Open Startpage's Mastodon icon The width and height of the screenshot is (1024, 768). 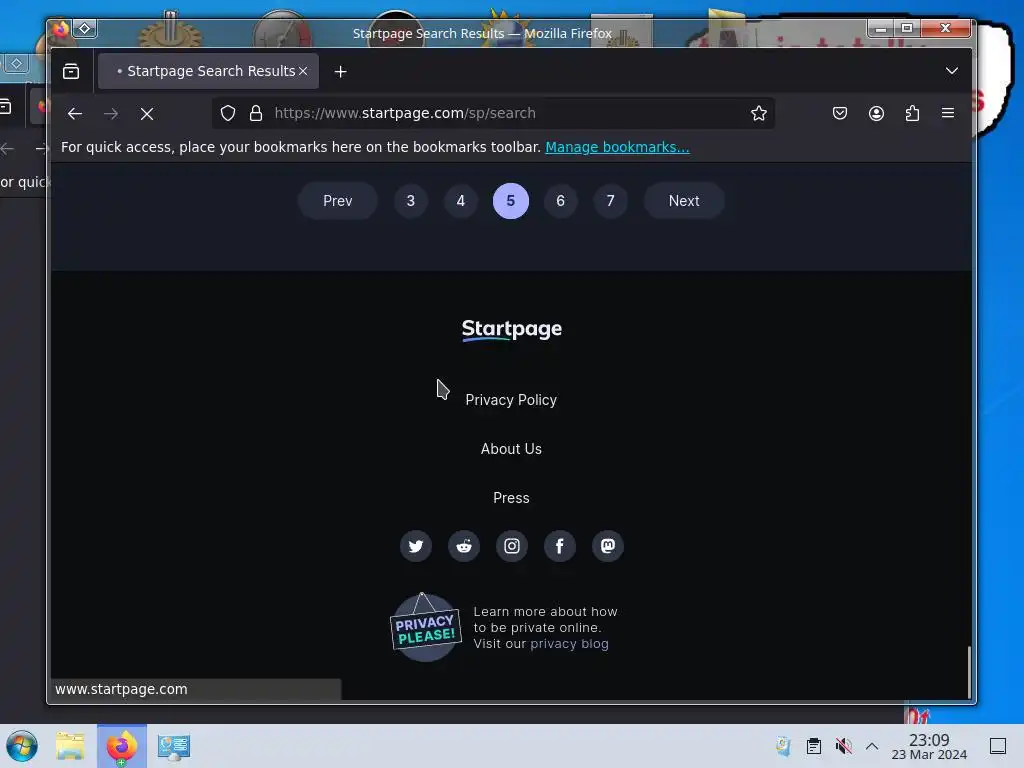pos(608,546)
